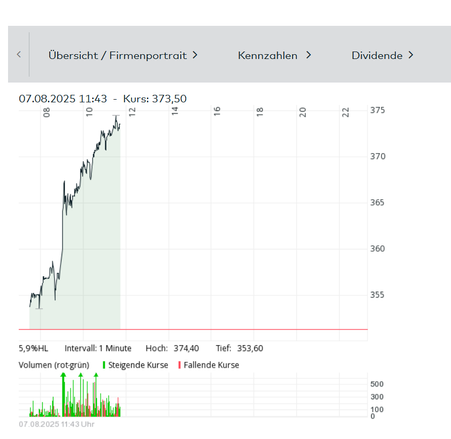Click the Tief: 353,60 value
Viewport: 451px width, 439px height.
tap(239, 348)
